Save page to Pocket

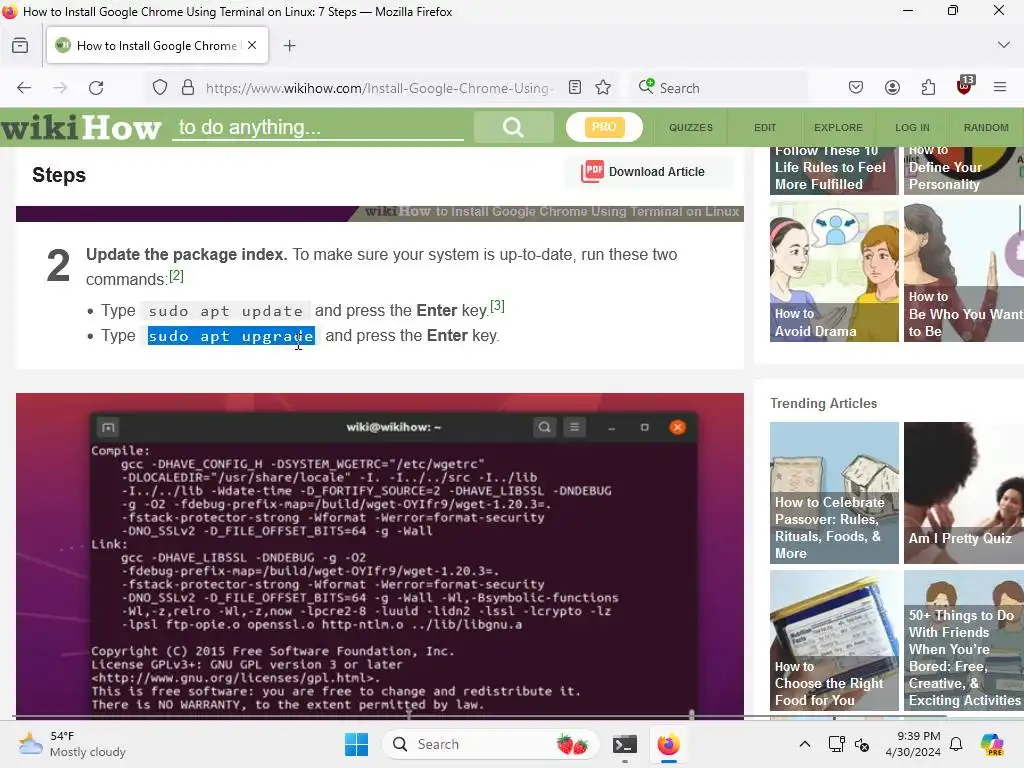coord(856,88)
